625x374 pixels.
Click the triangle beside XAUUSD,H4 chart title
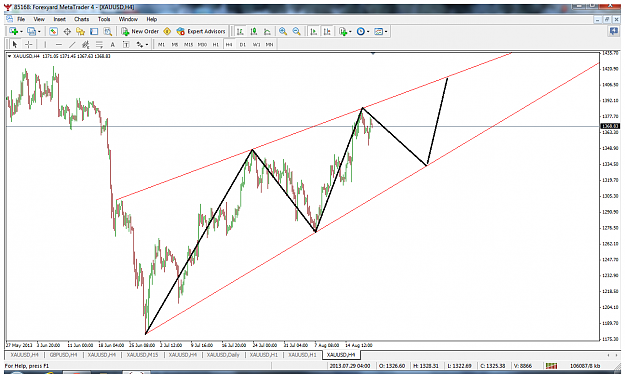tap(9, 56)
